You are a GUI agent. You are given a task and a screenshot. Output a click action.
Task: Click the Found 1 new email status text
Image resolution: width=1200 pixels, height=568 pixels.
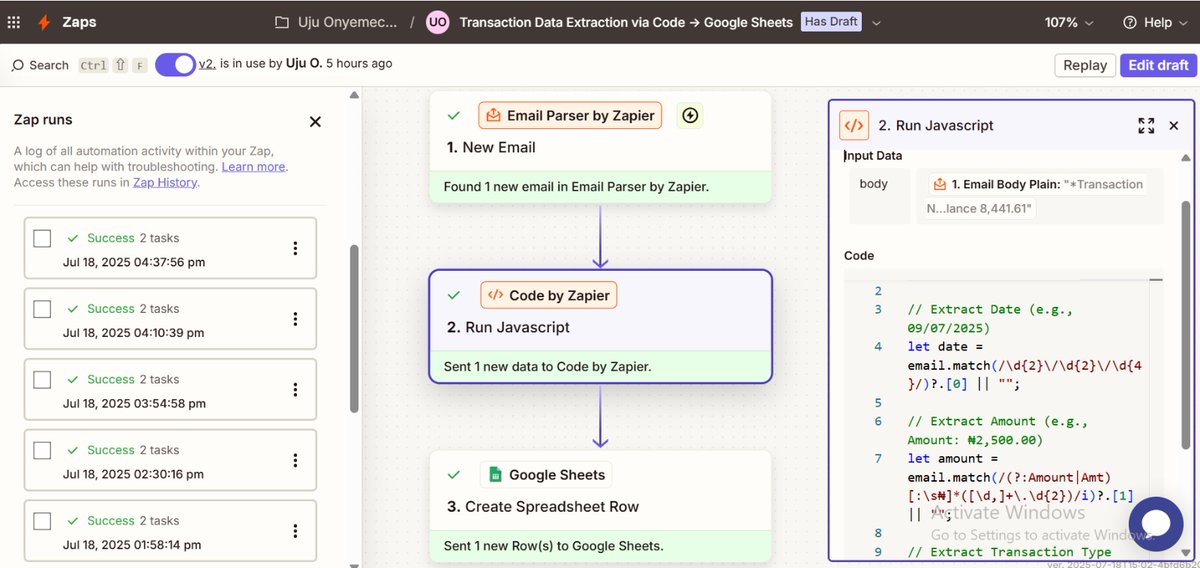coord(576,186)
